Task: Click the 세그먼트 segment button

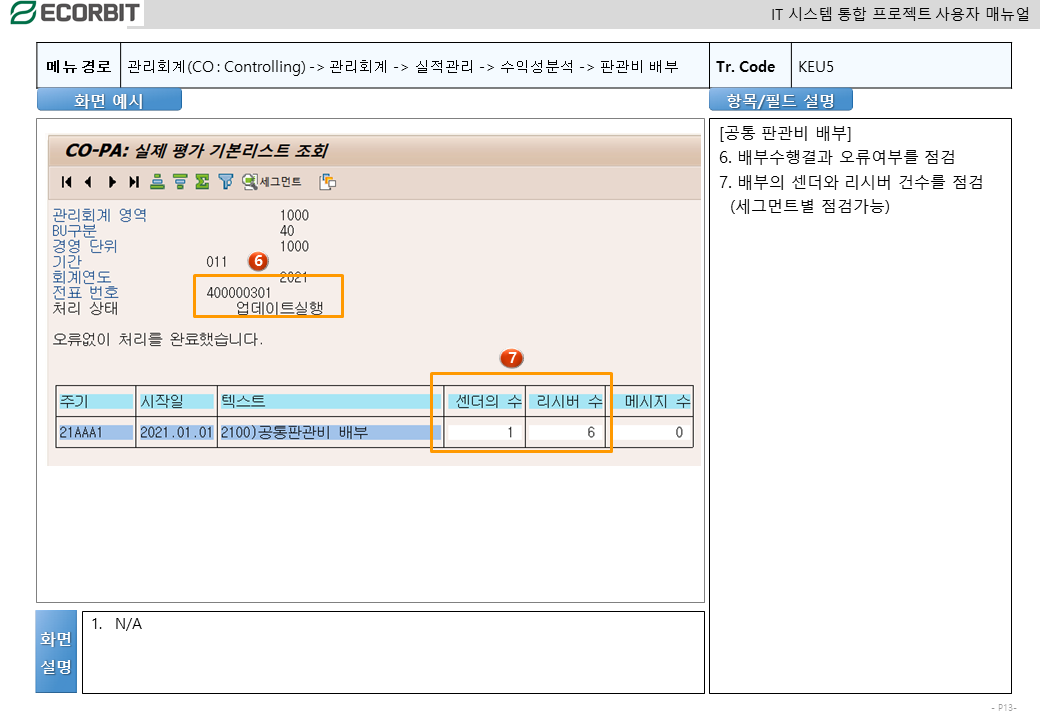Action: tap(272, 182)
